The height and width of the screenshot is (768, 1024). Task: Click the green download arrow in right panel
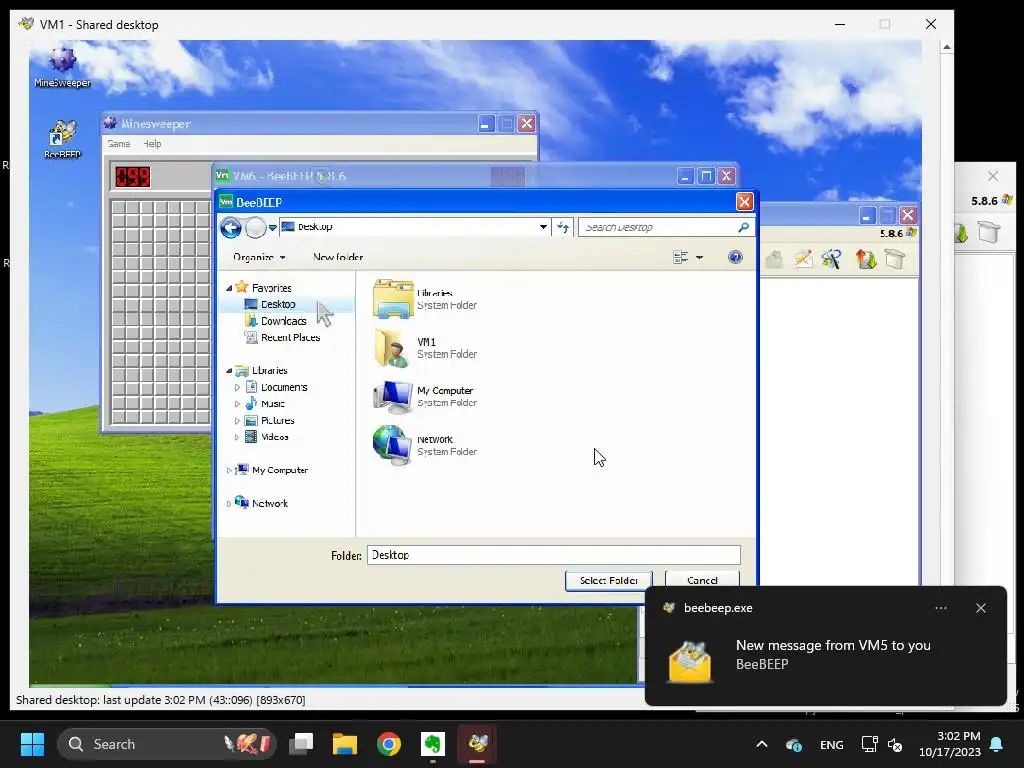(961, 232)
